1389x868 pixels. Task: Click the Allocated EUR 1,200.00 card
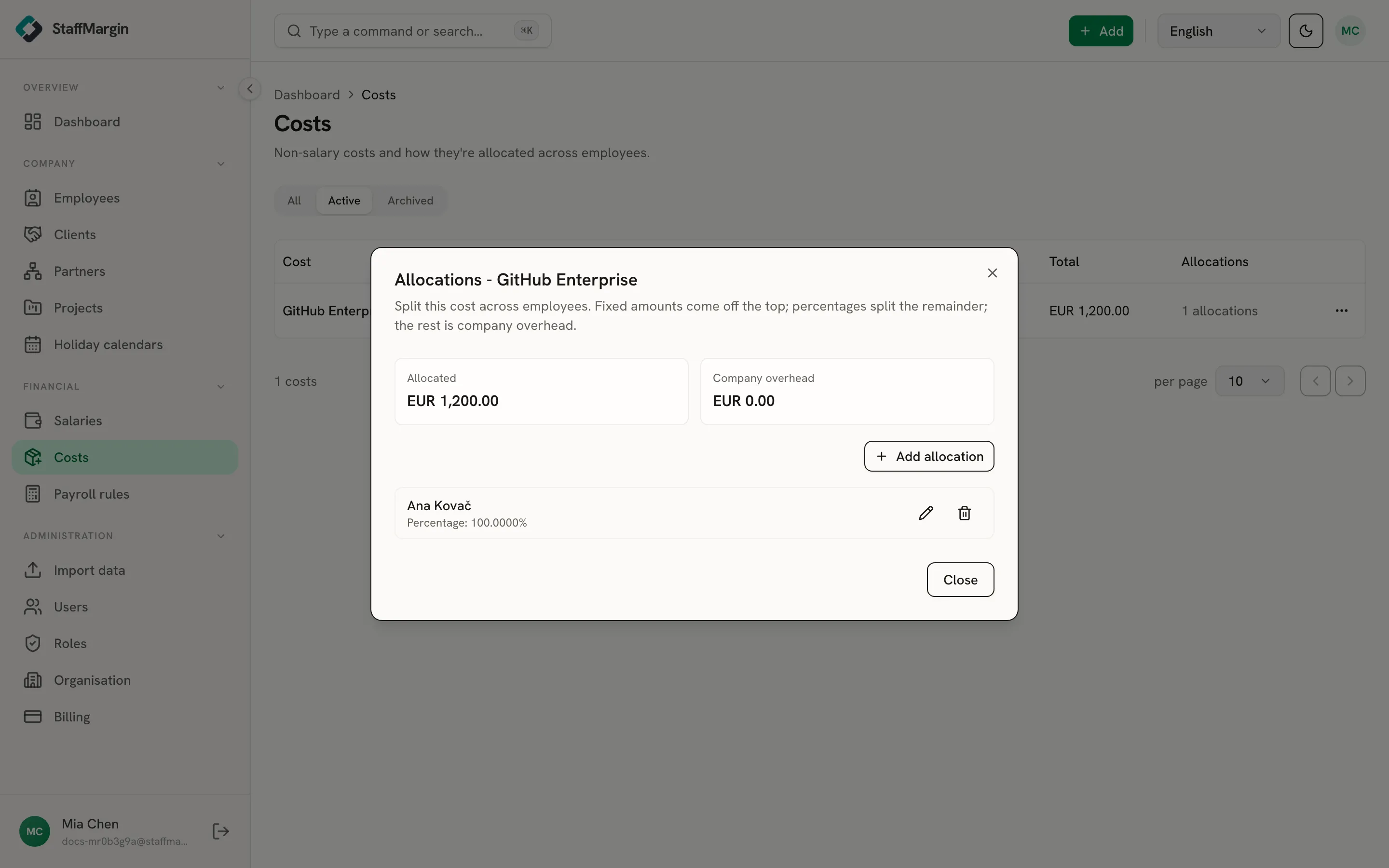coord(541,392)
